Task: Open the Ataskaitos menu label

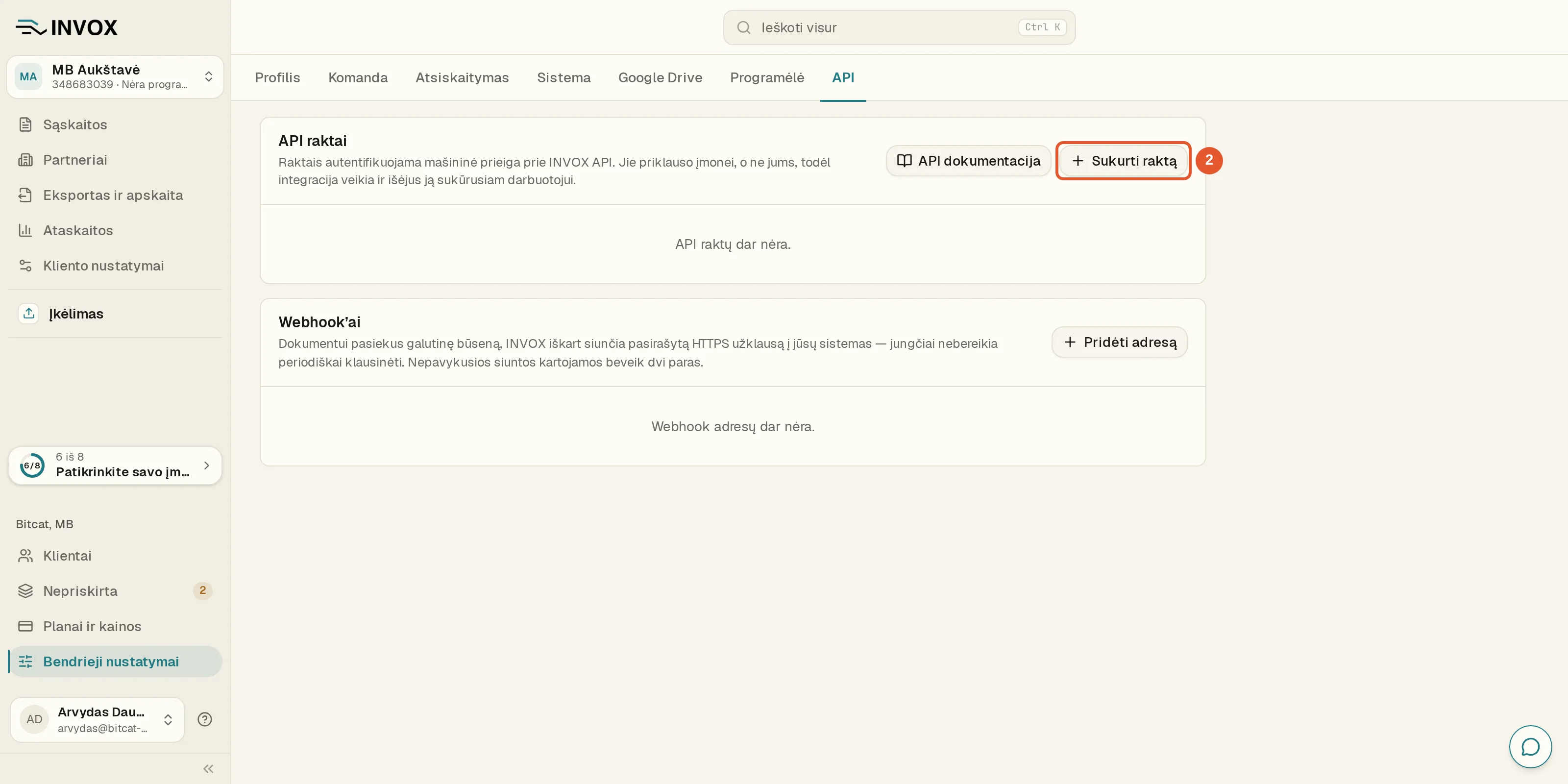Action: 78,230
